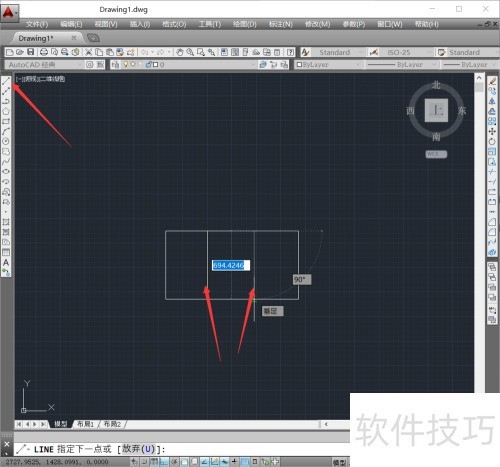Open the 绘图(D) menu
The width and height of the screenshot is (500, 467).
(x=245, y=24)
